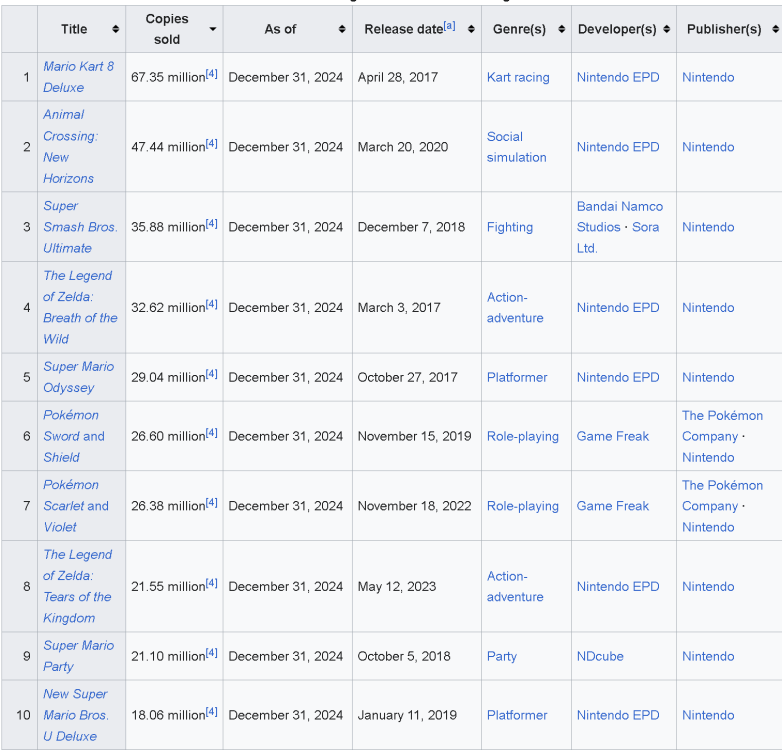This screenshot has width=782, height=750.
Task: Click citation [4] next to 47.44 million
Action: point(212,144)
